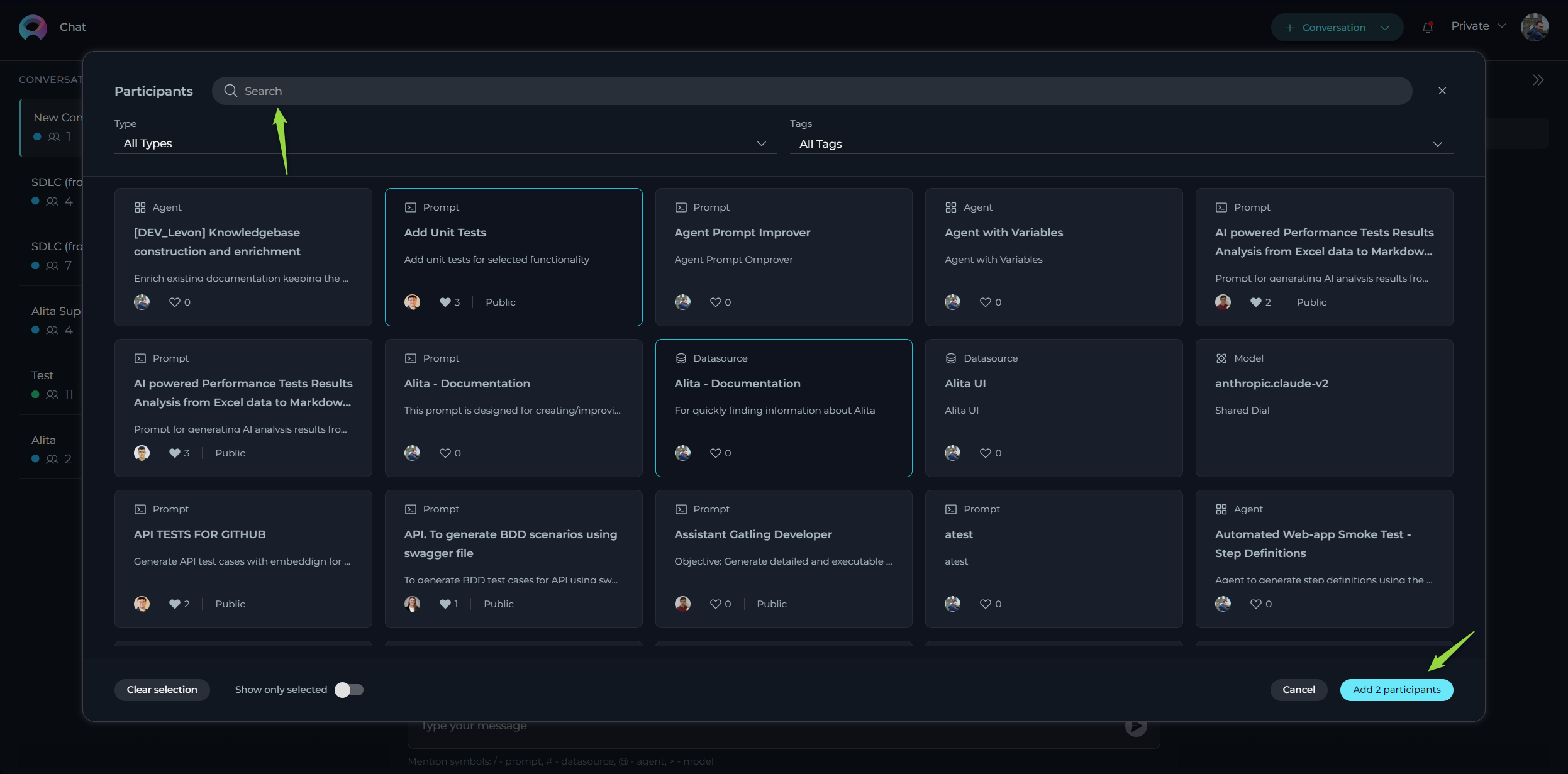Click the Agent icon on Agent with Variables
The height and width of the screenshot is (774, 1568).
(951, 207)
